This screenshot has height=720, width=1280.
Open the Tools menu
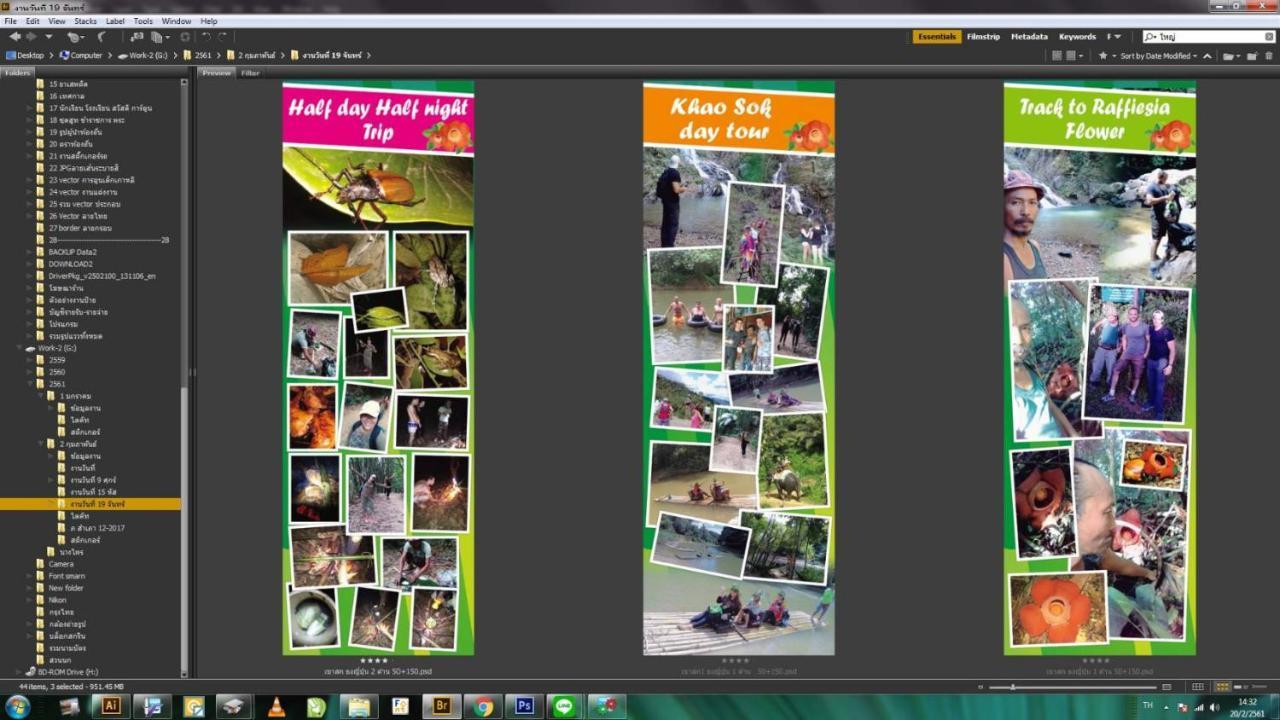tap(143, 21)
